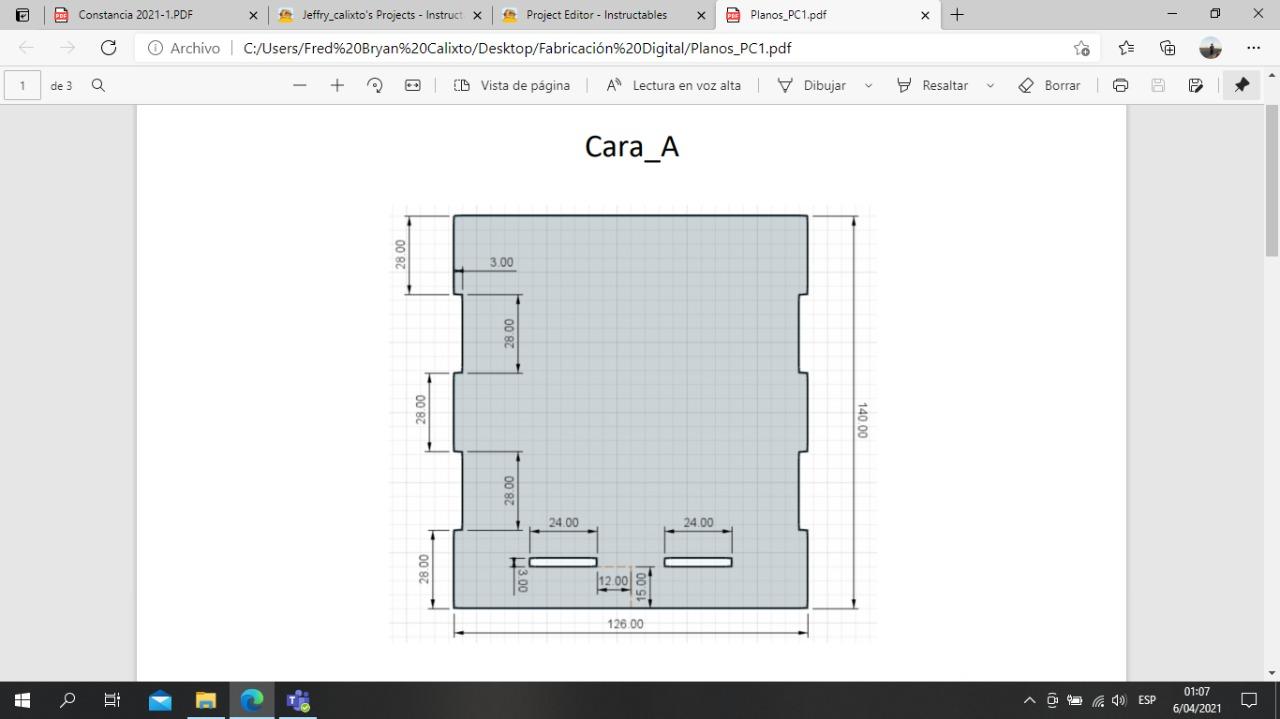
Task: Open Edge settings and more menu
Action: click(x=1253, y=48)
